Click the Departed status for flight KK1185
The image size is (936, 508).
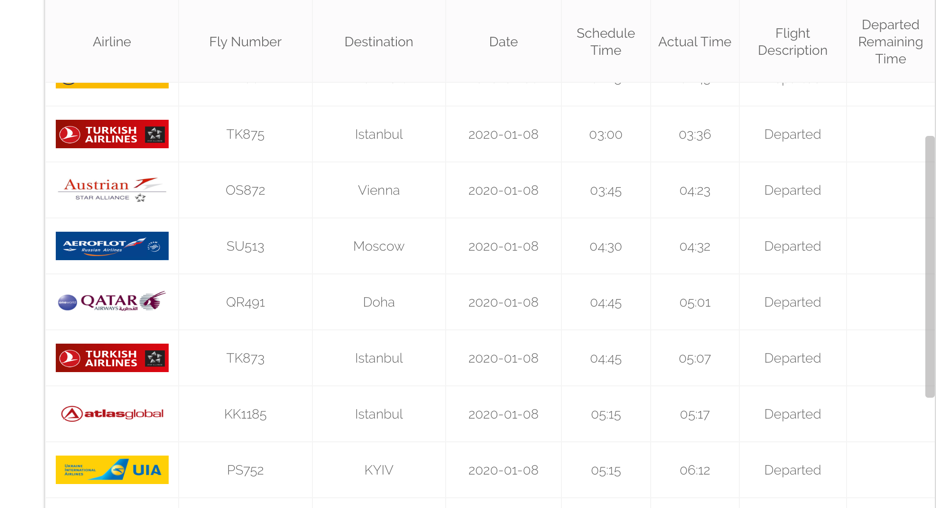tap(792, 414)
